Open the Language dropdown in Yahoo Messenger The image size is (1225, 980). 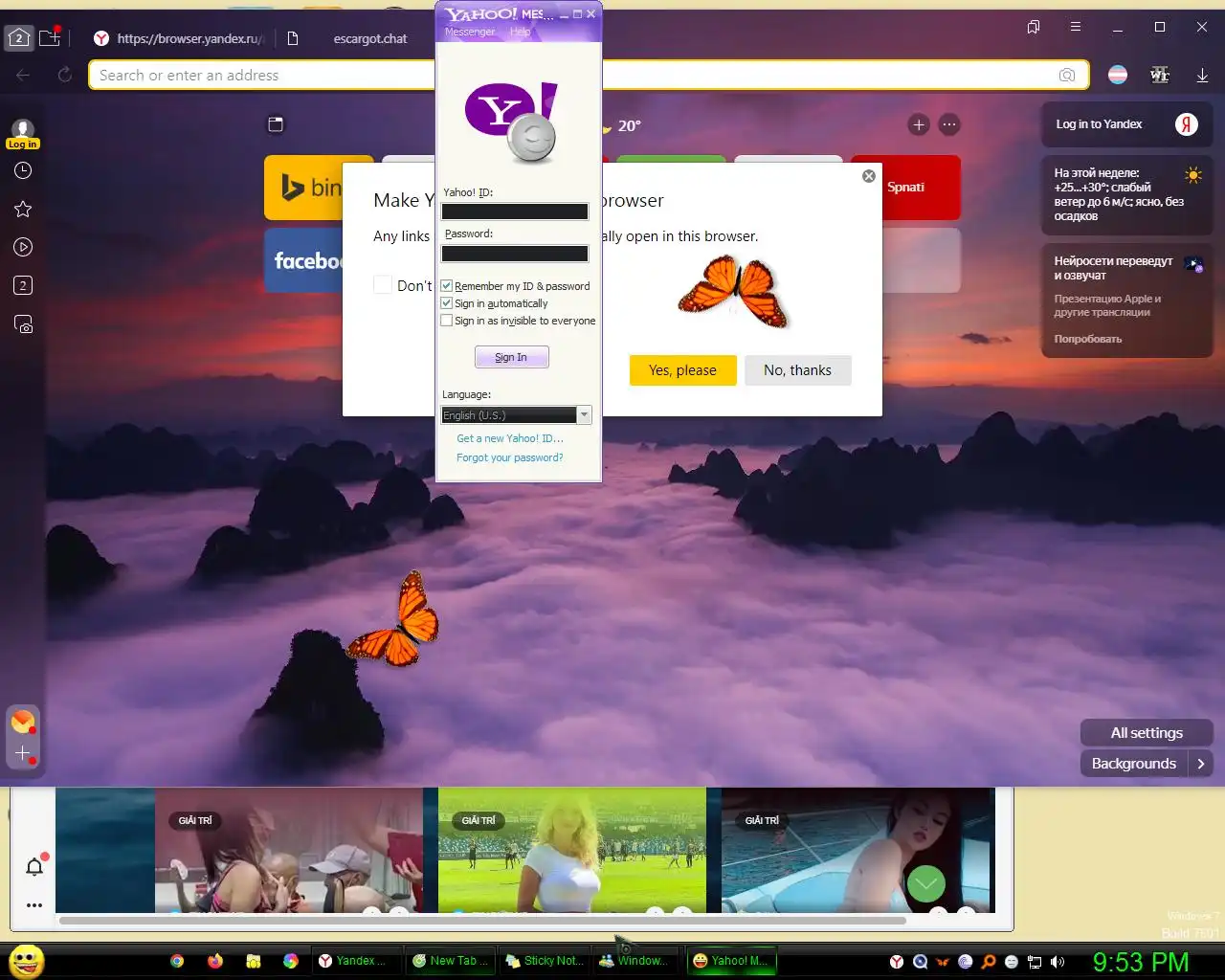516,414
